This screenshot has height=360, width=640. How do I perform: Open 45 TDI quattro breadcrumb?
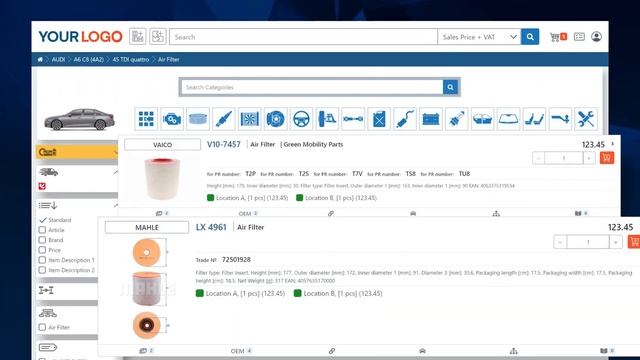131,60
